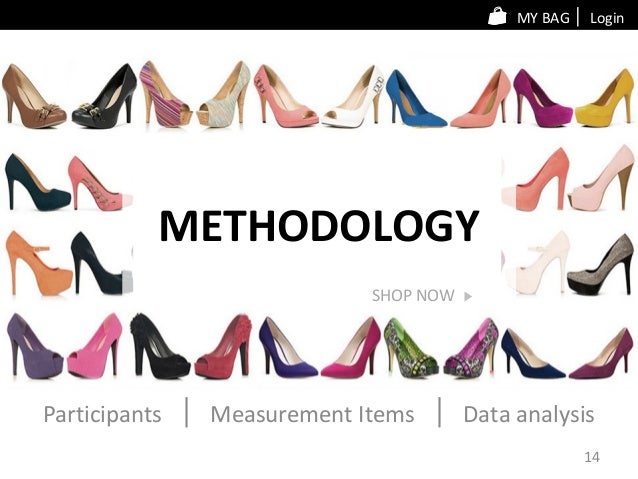Select the navy kitten-heel pump
638x479 pixels.
pyautogui.click(x=533, y=354)
